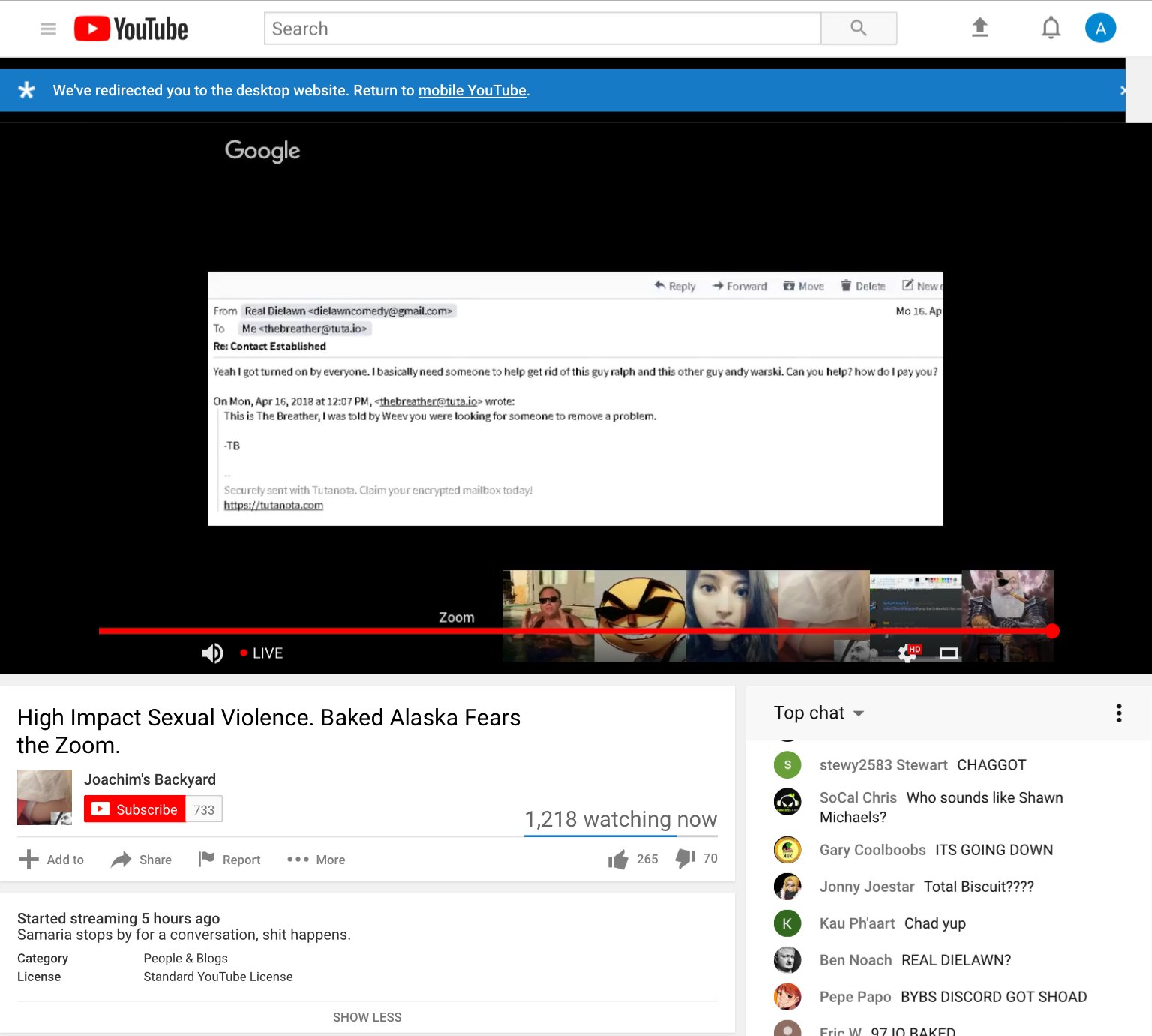Click the email Move button in video
Screen dimensions: 1152x1036
(803, 286)
